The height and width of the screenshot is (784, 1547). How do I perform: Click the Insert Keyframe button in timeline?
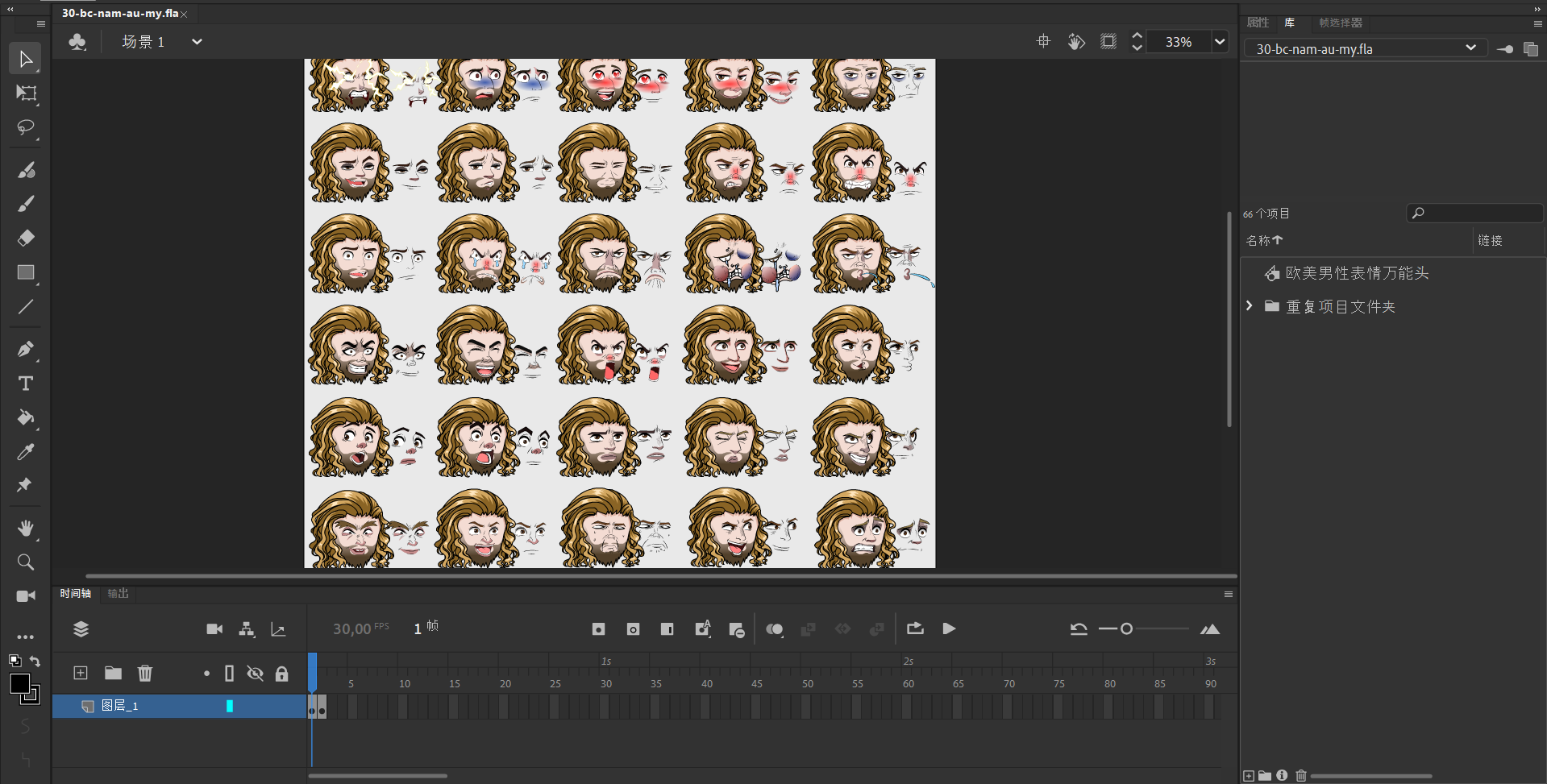tap(598, 629)
